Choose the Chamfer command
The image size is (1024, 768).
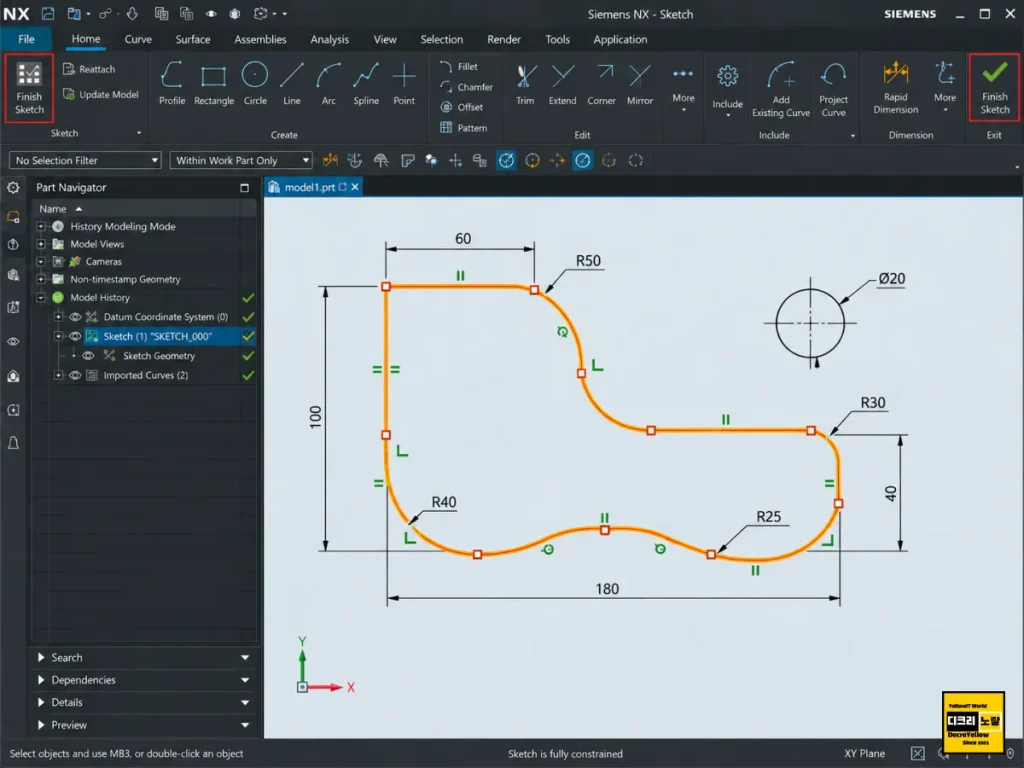click(x=466, y=87)
